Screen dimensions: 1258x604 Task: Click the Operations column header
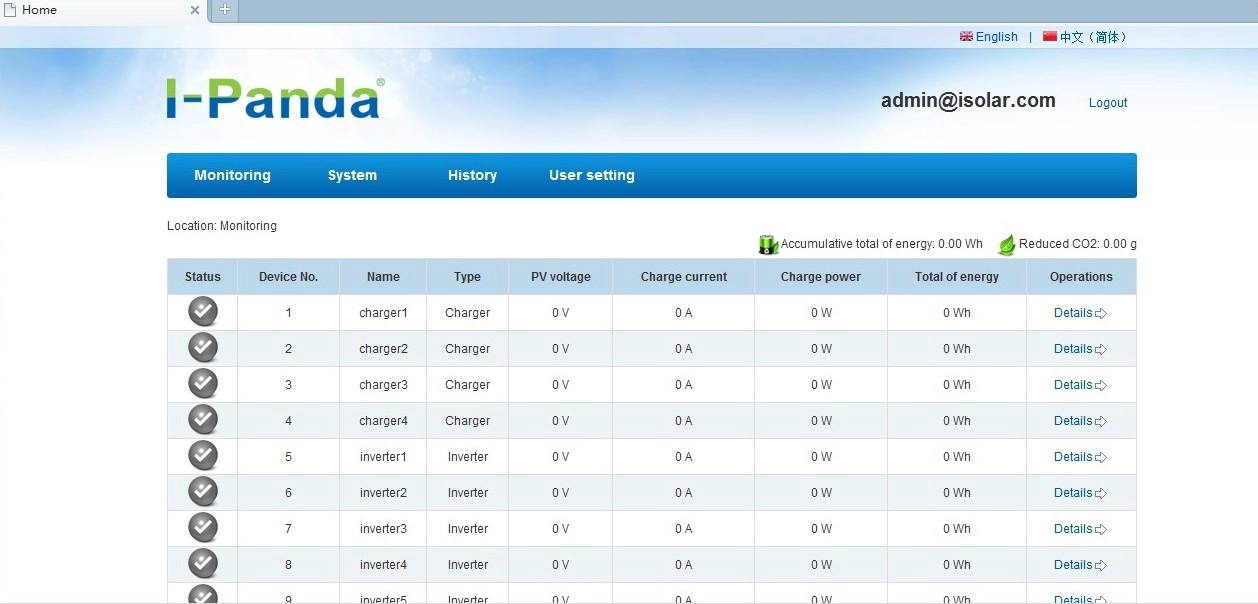click(1081, 277)
